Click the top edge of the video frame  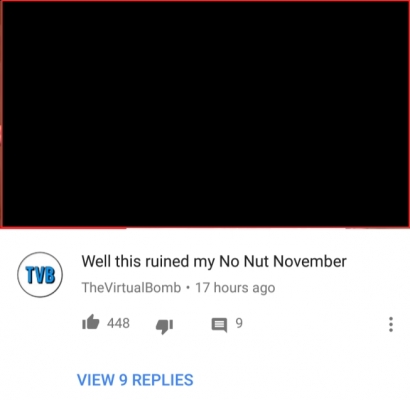205,1
